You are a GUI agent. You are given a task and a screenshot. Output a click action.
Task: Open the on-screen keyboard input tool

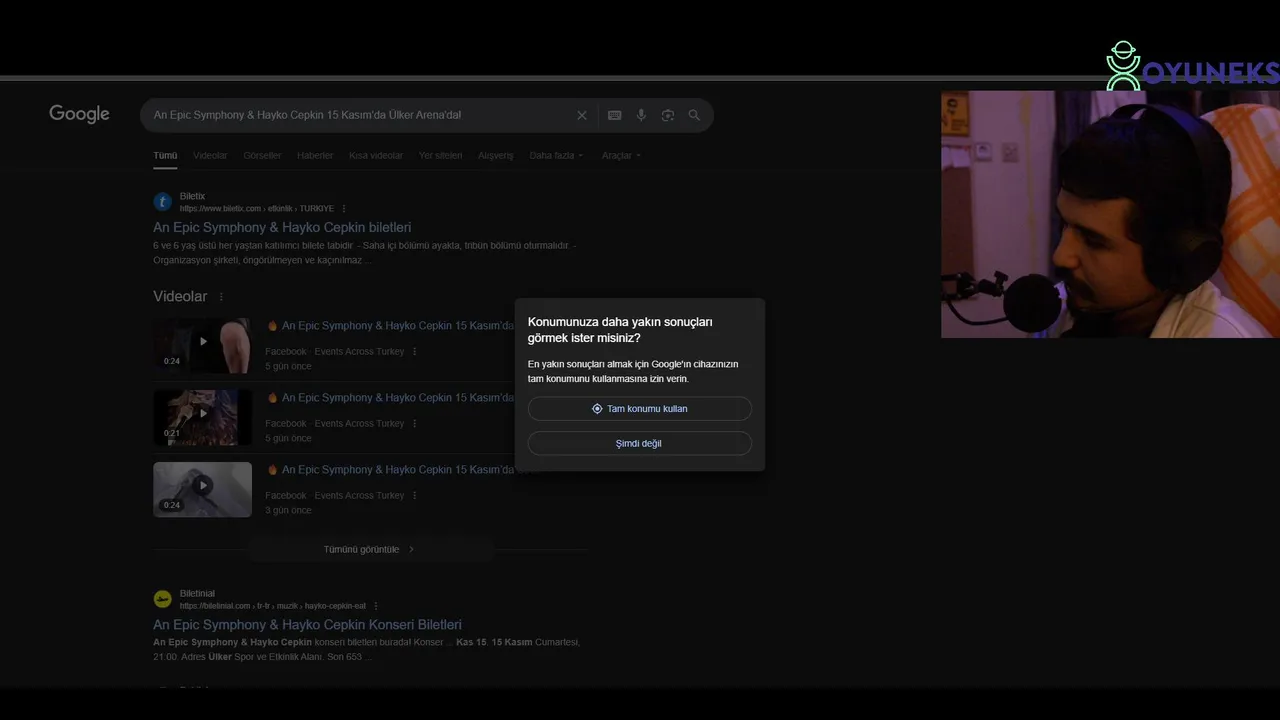(x=614, y=115)
